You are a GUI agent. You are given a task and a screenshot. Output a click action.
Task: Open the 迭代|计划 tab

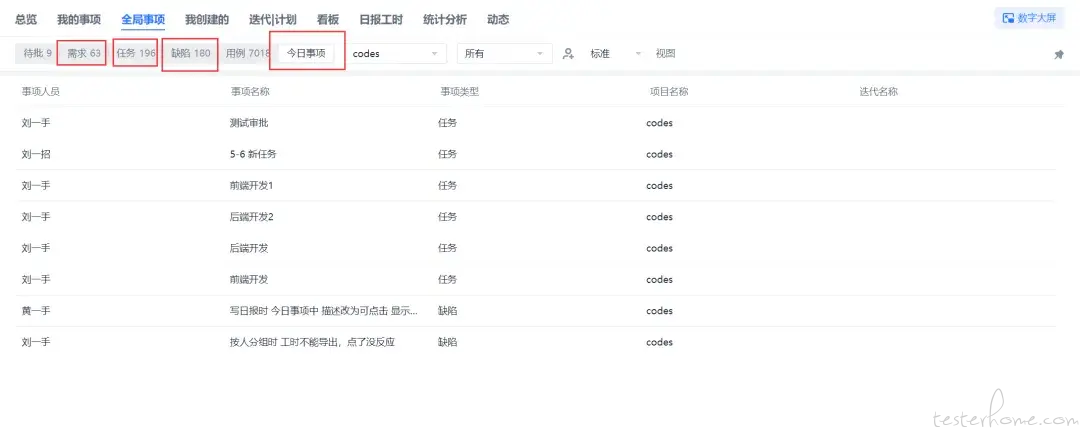click(273, 19)
